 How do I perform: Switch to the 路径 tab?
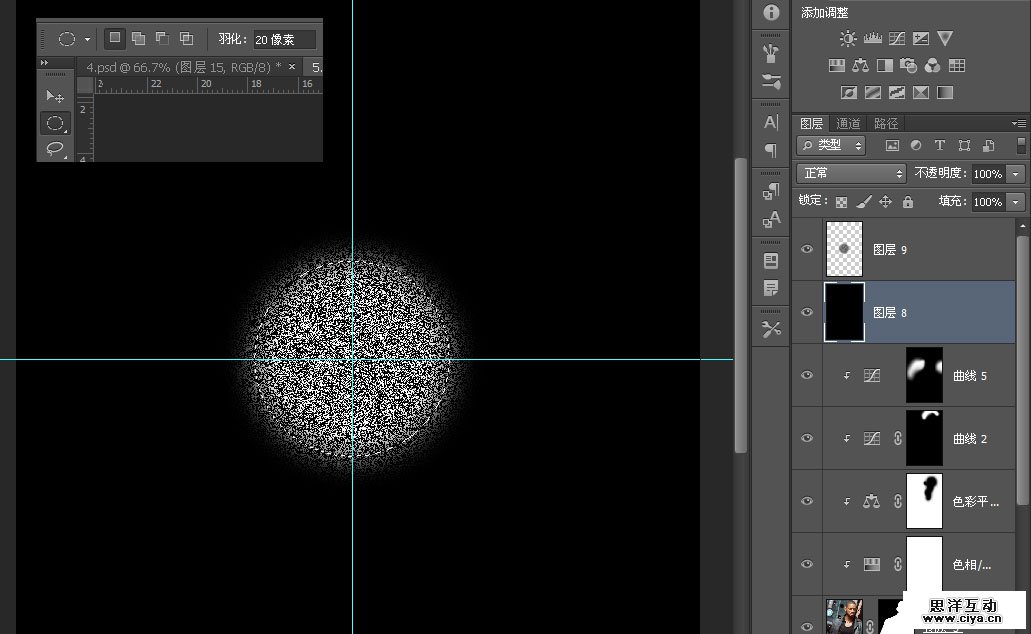click(886, 124)
